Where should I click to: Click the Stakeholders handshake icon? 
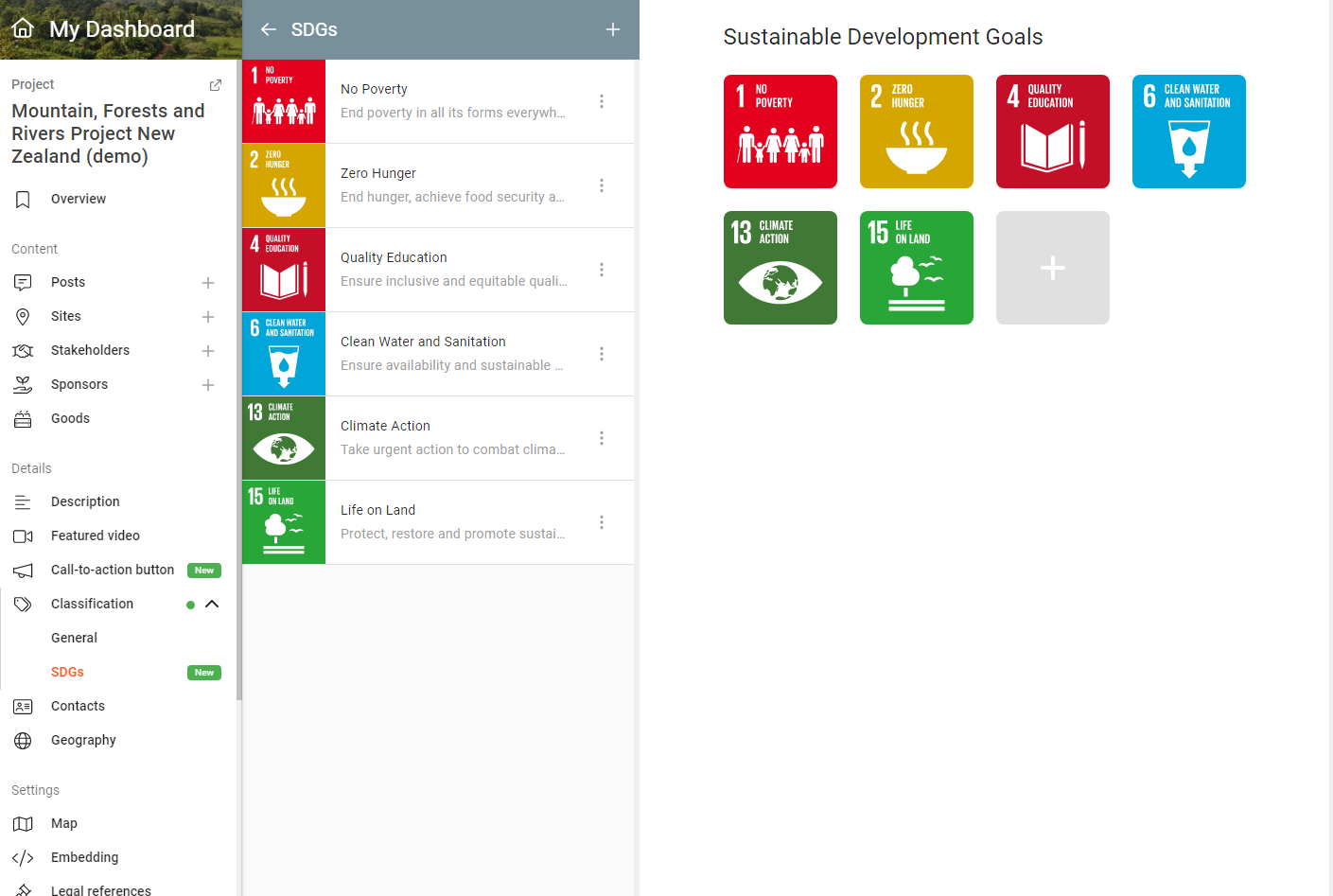point(23,350)
